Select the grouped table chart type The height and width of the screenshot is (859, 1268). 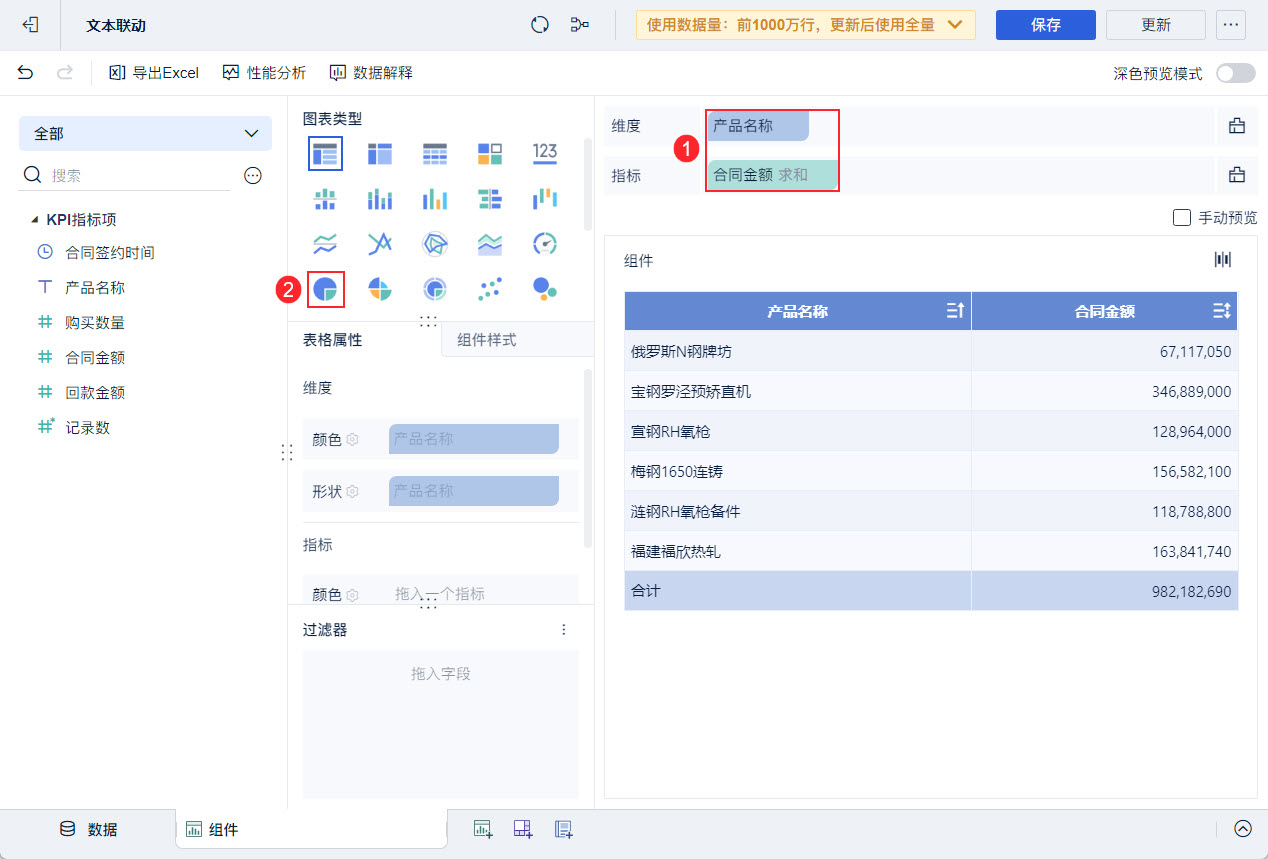click(325, 153)
